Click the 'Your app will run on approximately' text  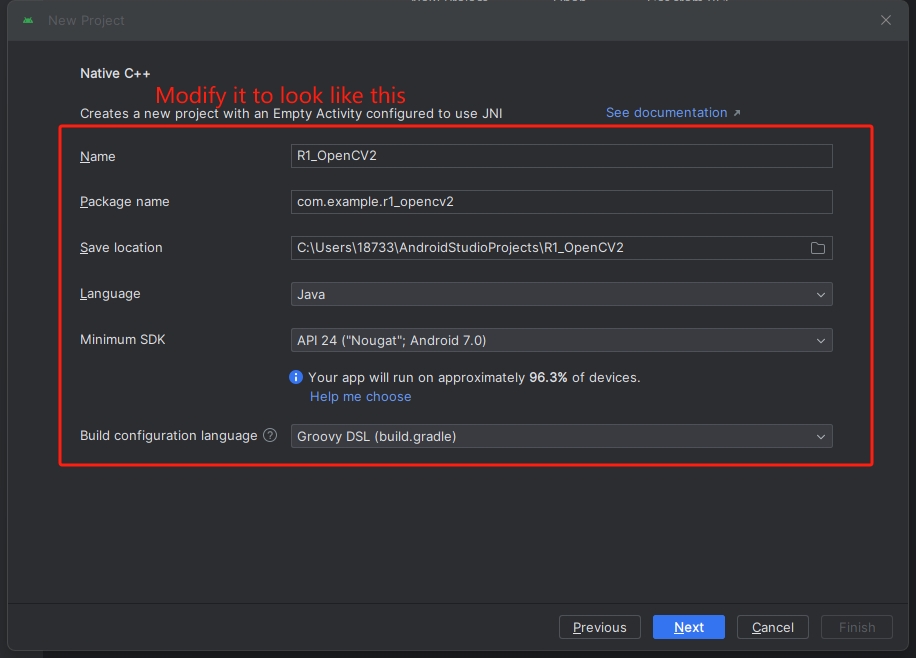tap(474, 378)
